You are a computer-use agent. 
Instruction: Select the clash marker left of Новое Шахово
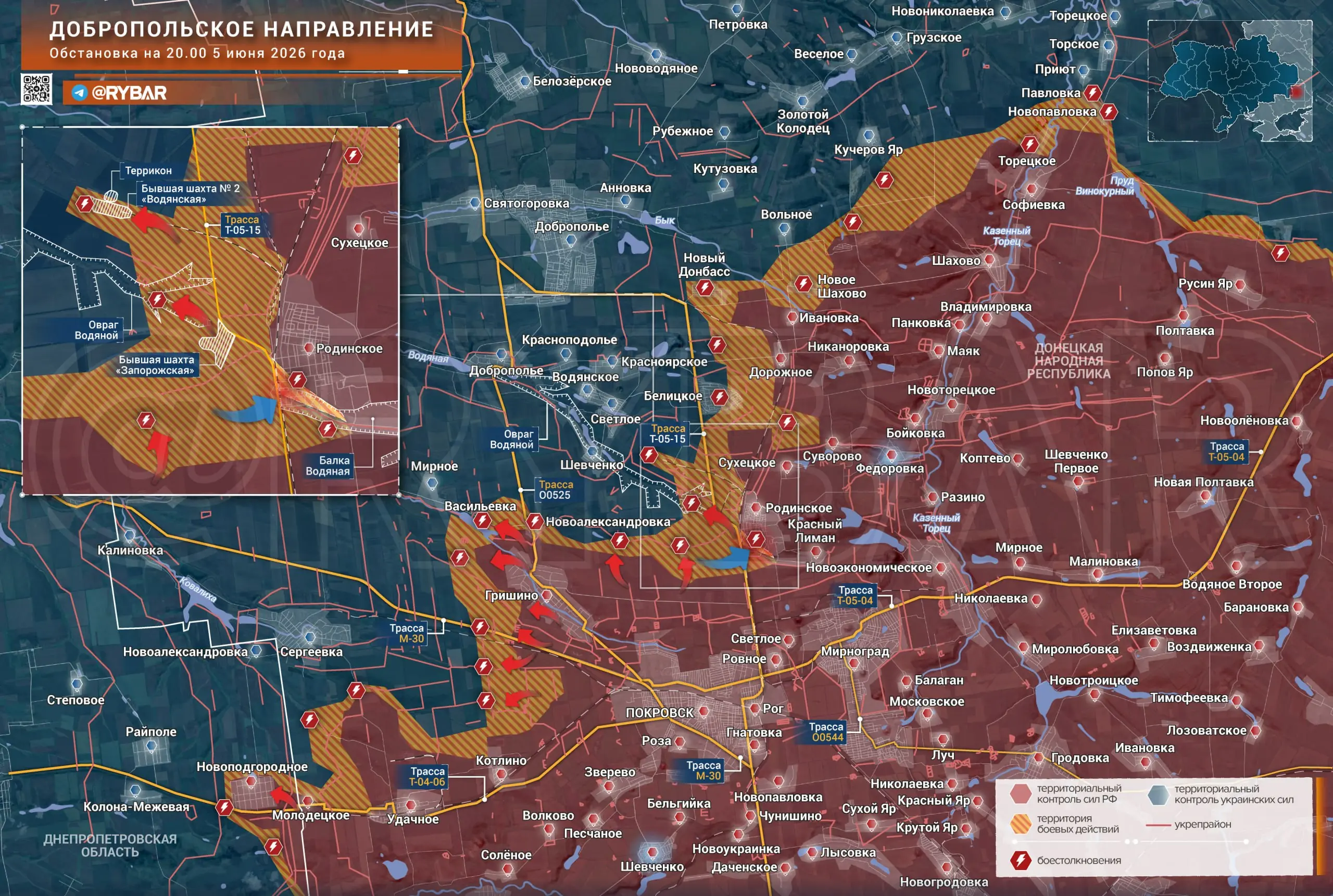coord(803,283)
